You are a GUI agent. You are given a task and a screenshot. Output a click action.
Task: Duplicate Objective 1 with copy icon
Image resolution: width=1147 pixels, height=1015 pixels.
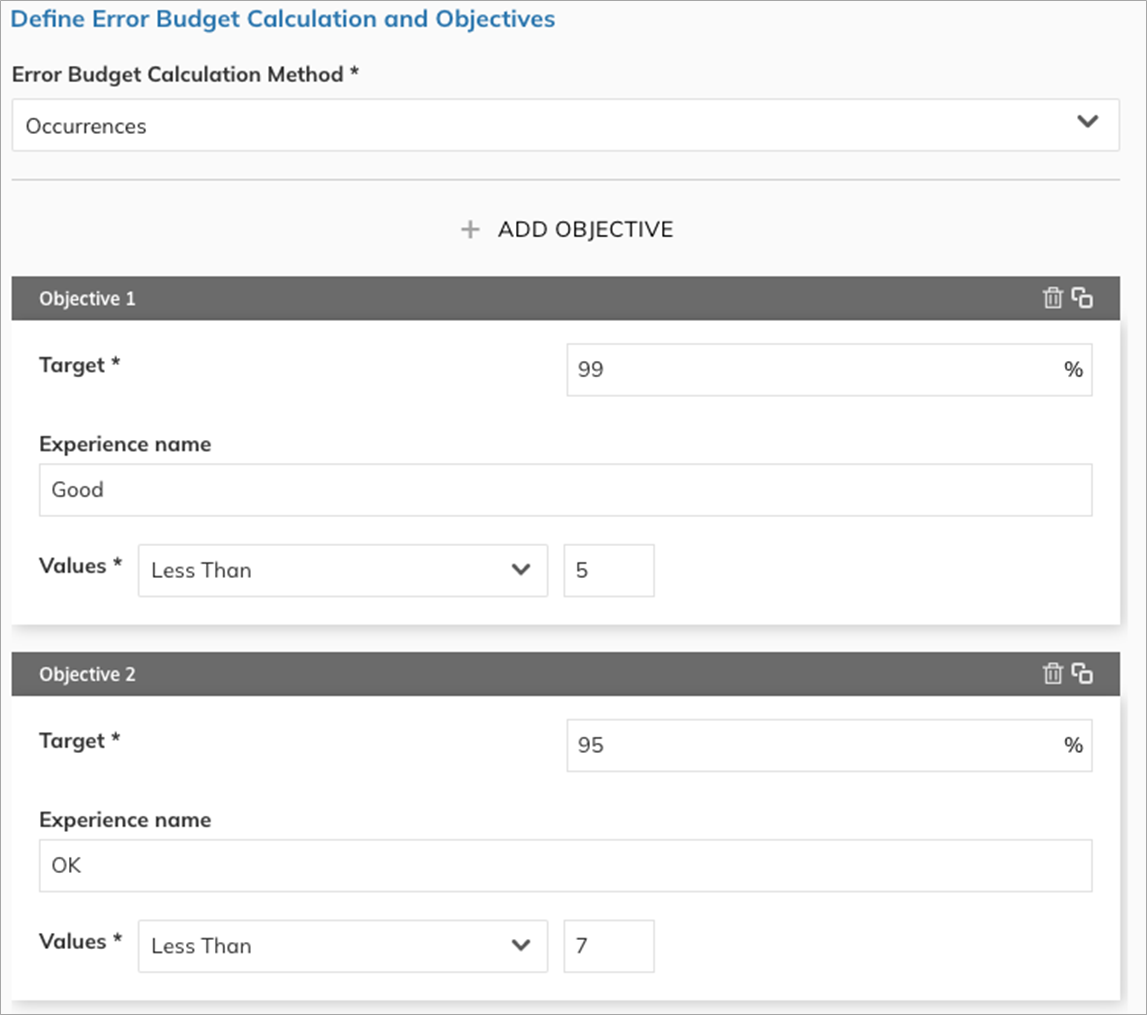1082,298
